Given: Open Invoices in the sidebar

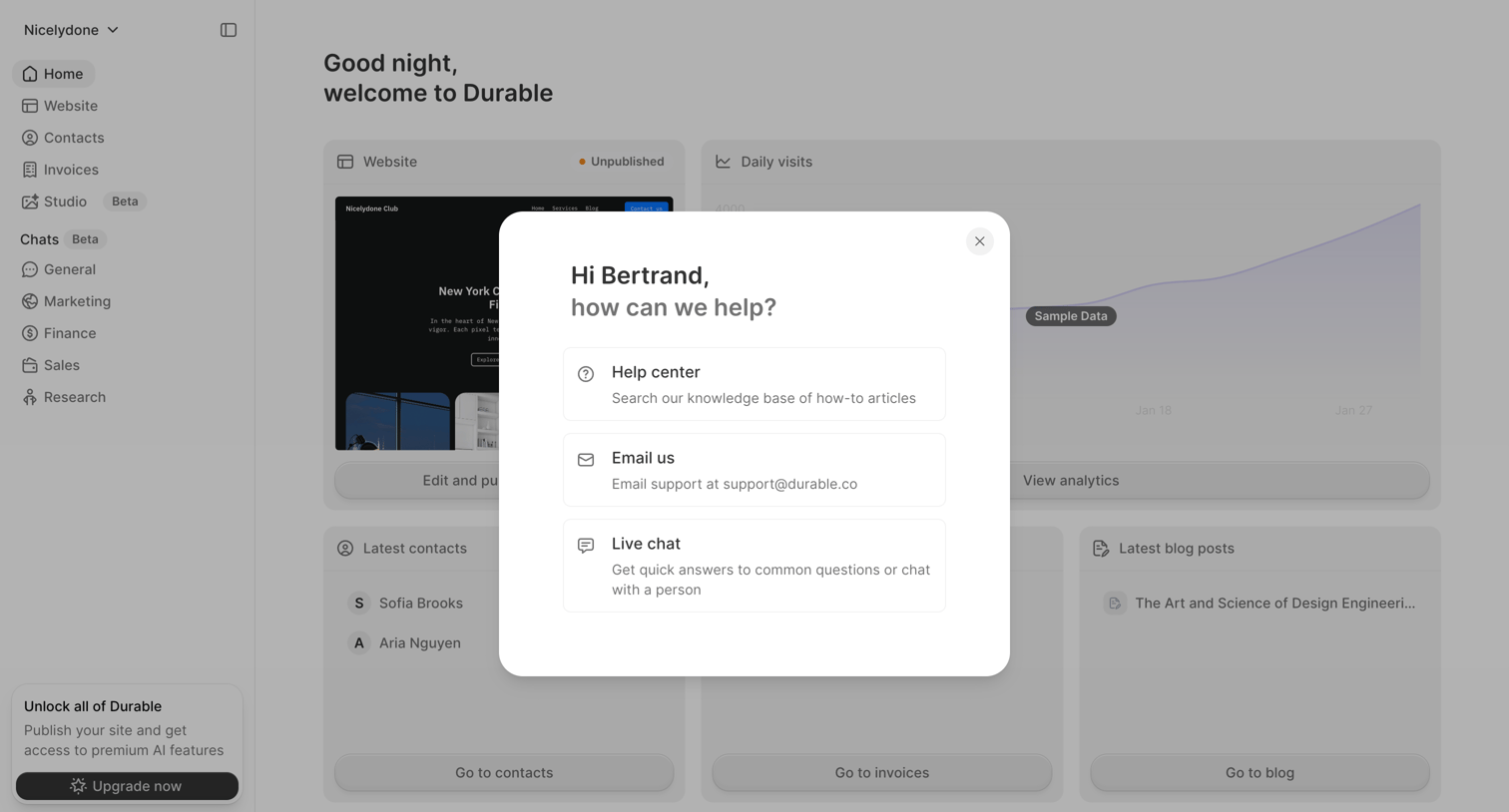Looking at the screenshot, I should pos(61,170).
